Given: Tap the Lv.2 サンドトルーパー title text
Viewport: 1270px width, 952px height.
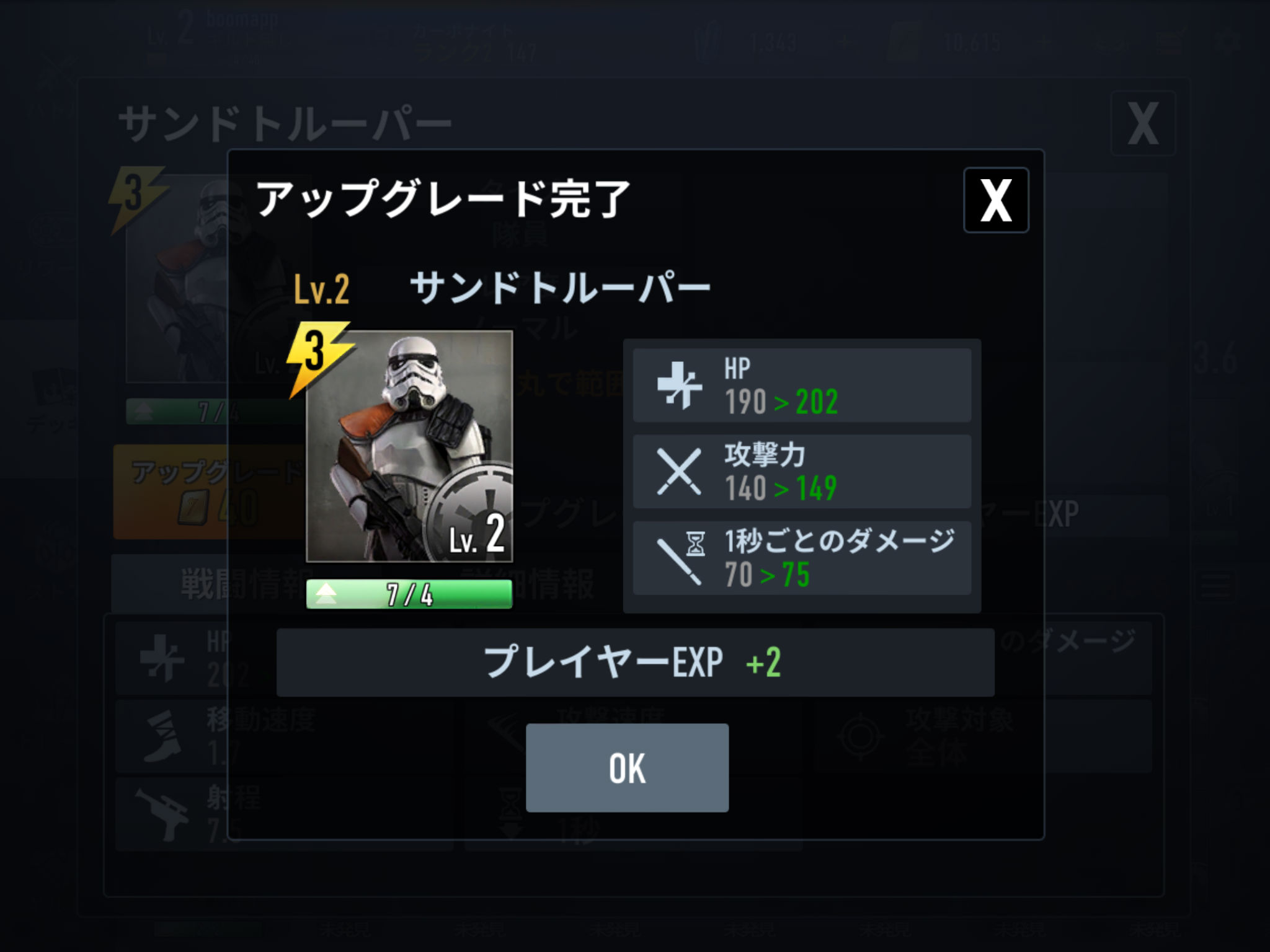Looking at the screenshot, I should tap(502, 288).
